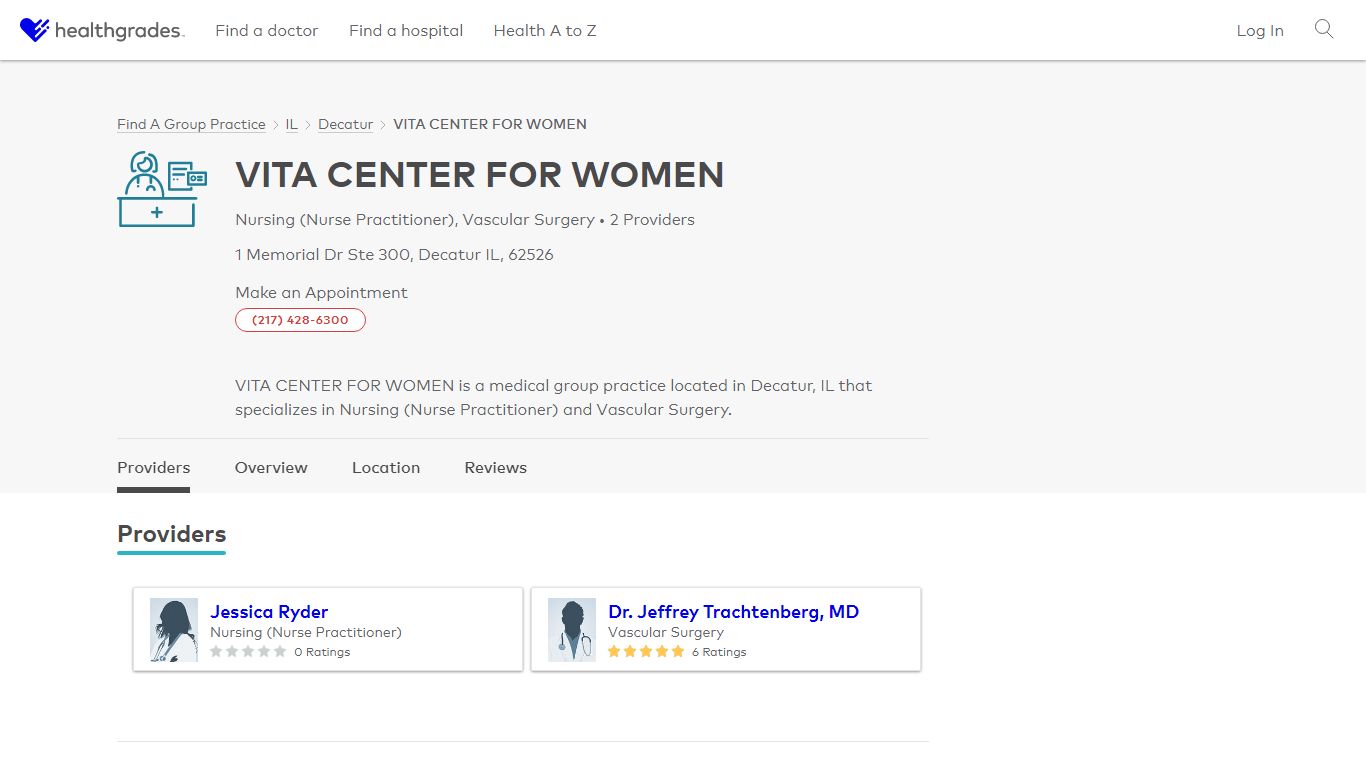Switch to the Overview tab
Image resolution: width=1366 pixels, height=768 pixels.
271,468
